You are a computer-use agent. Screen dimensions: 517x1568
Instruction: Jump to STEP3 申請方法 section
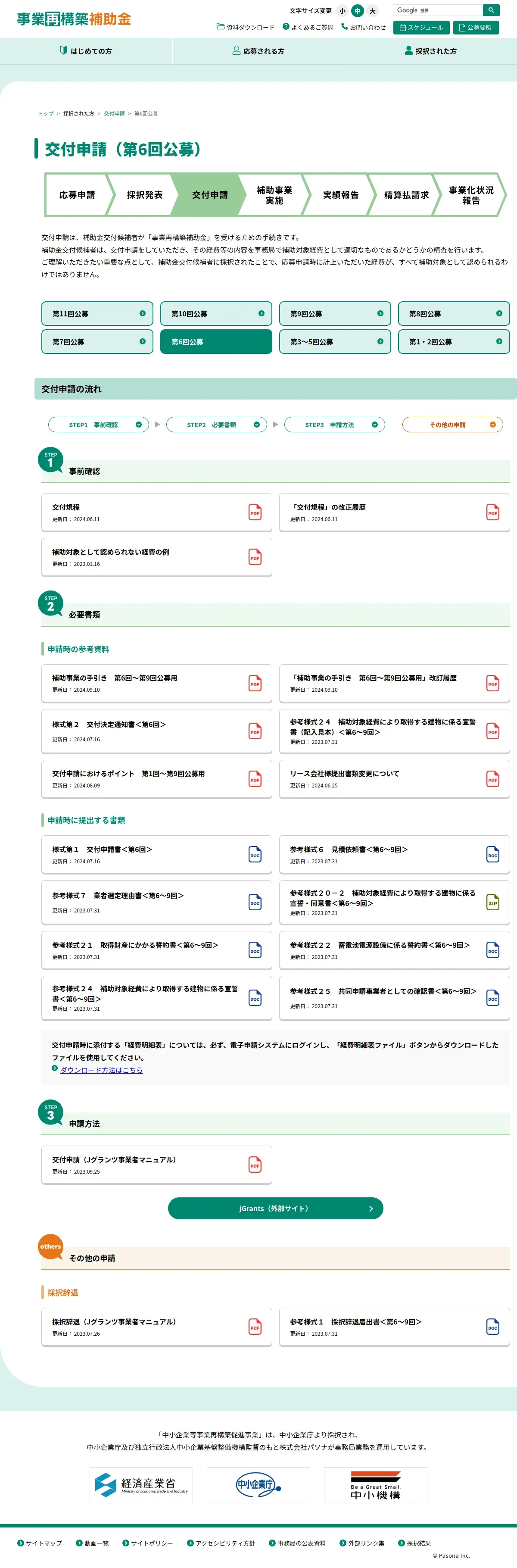[334, 424]
